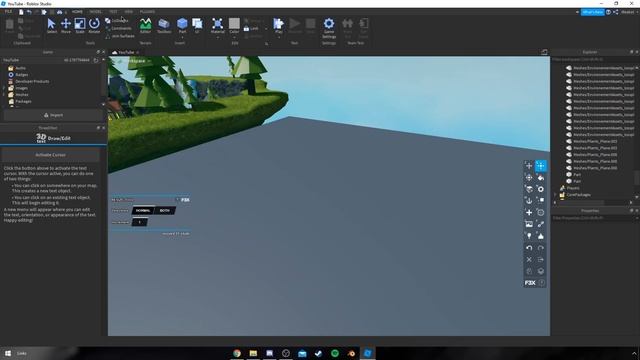Open the FILE menu

[x=8, y=12]
